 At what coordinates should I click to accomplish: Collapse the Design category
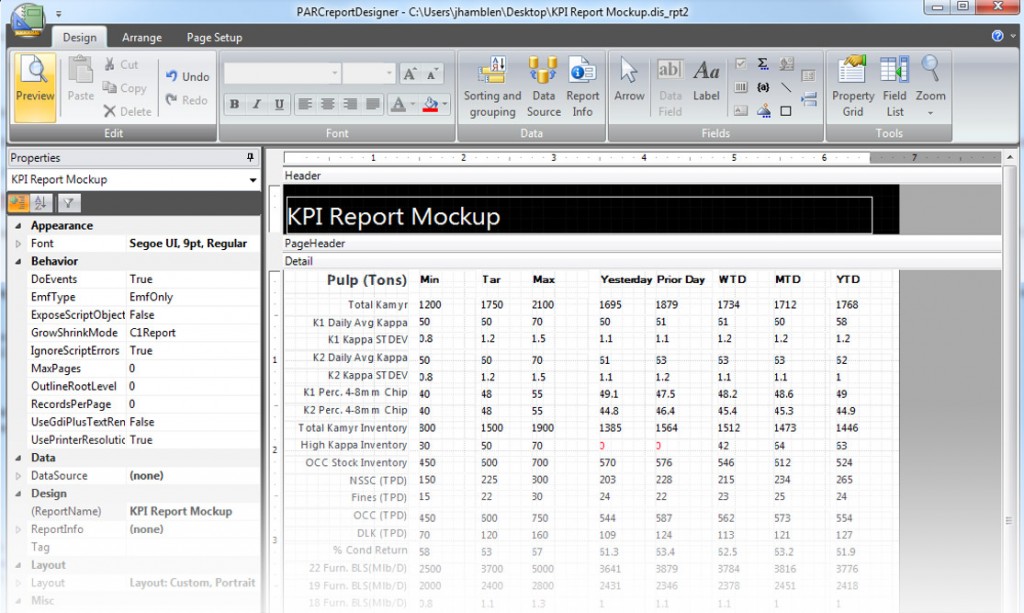[x=18, y=494]
